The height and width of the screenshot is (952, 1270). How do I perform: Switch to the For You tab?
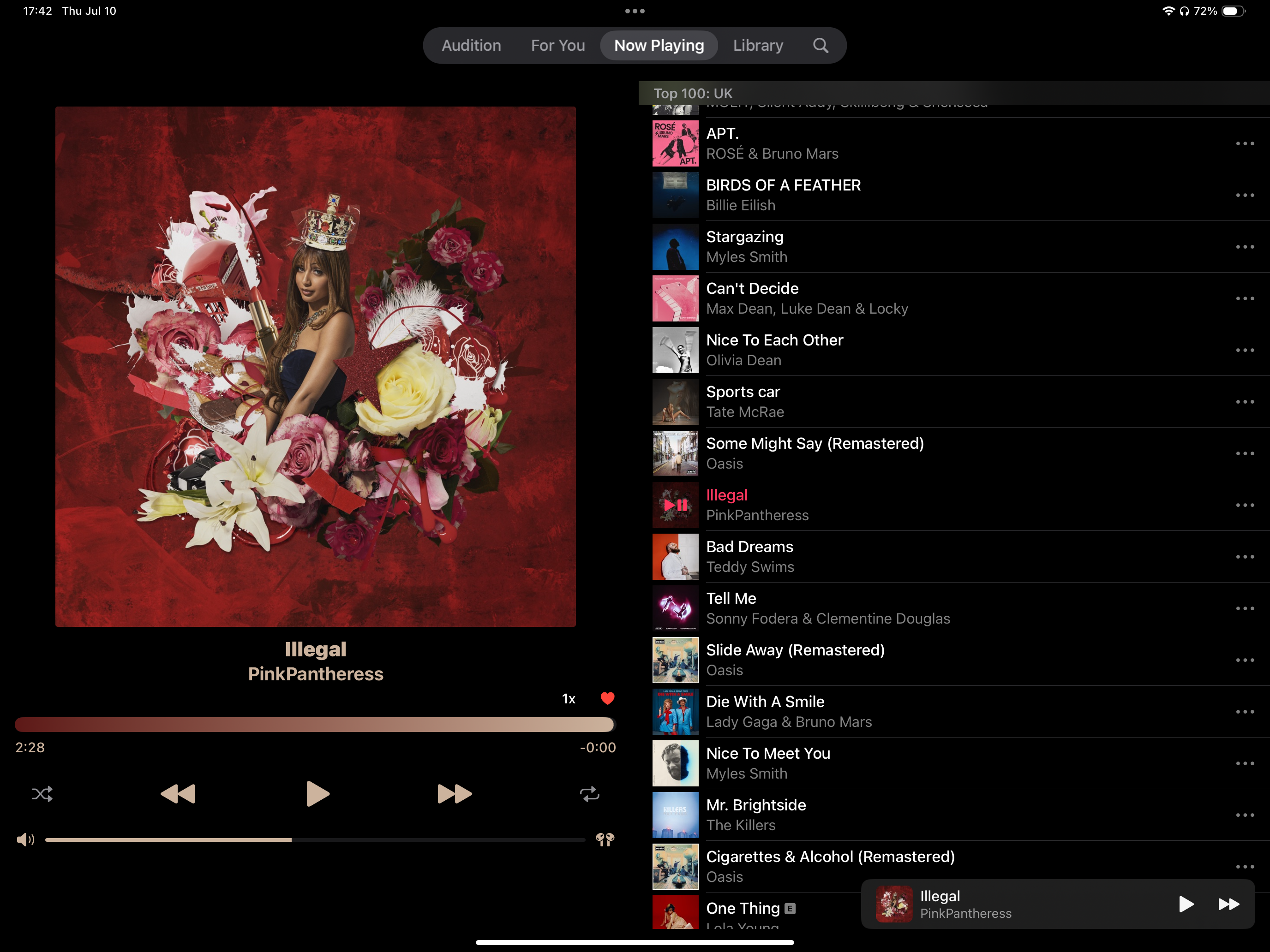(557, 45)
